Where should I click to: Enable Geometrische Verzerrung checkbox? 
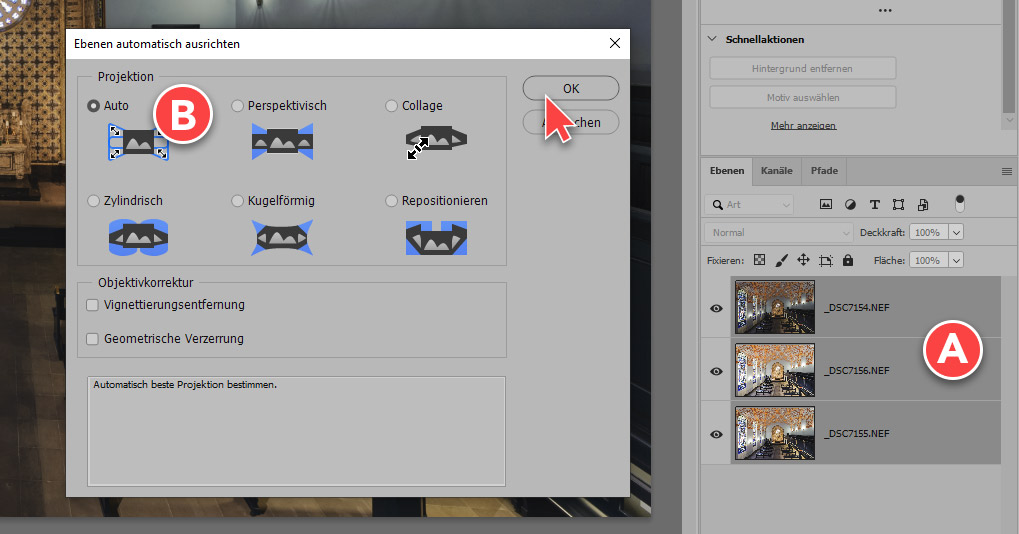93,339
